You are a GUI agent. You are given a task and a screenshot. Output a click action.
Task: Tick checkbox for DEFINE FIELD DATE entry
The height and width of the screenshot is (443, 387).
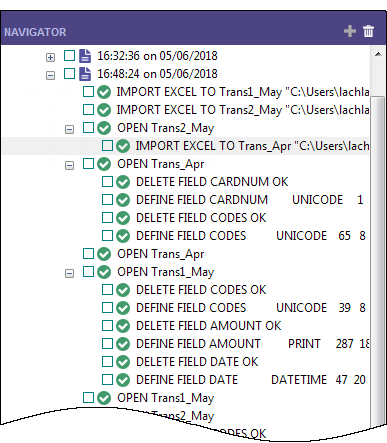coord(107,379)
